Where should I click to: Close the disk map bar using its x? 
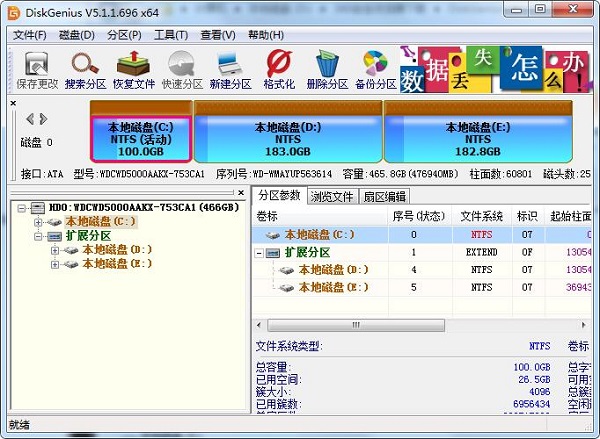coord(13,103)
